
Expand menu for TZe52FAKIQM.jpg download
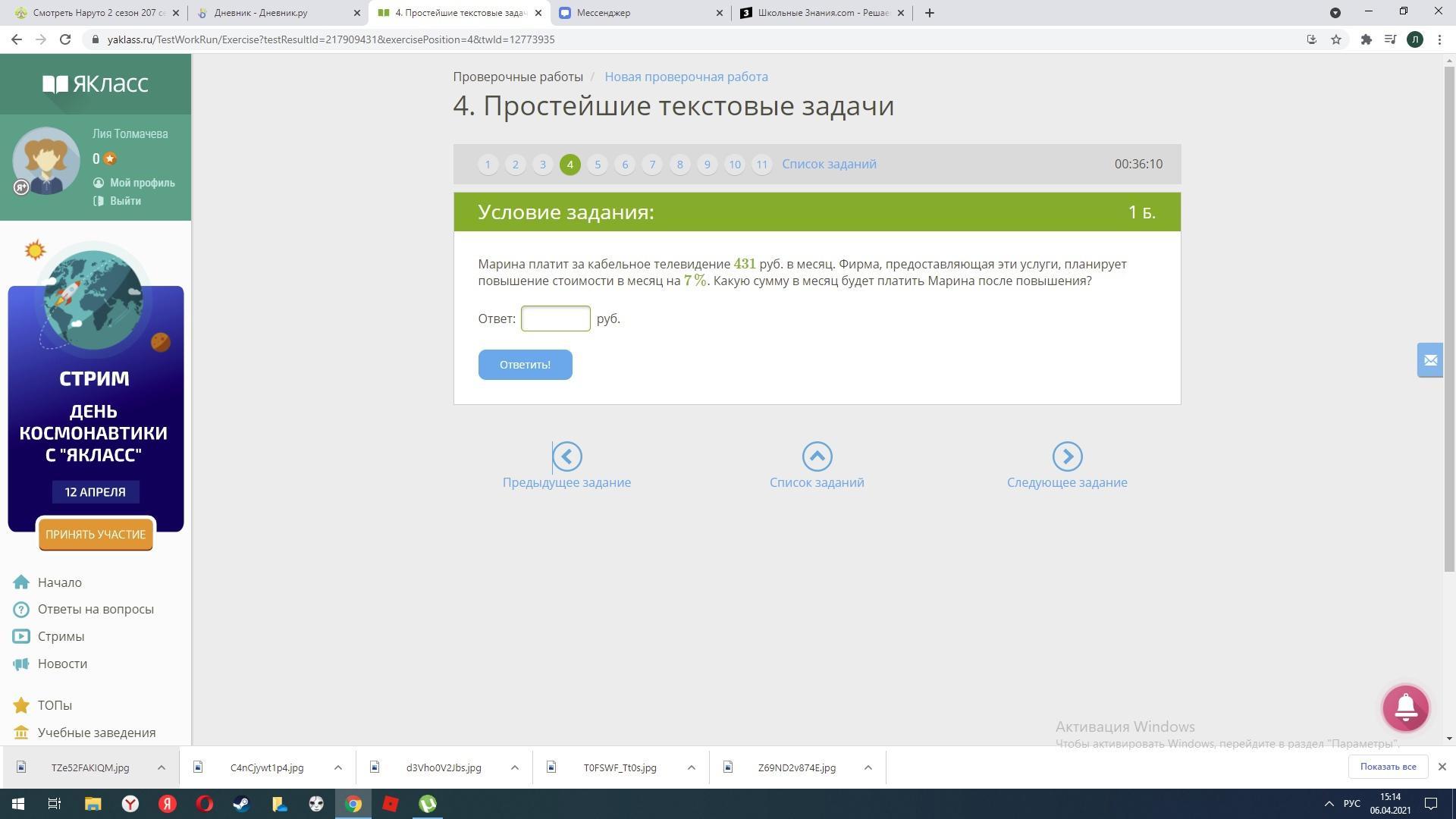161,767
